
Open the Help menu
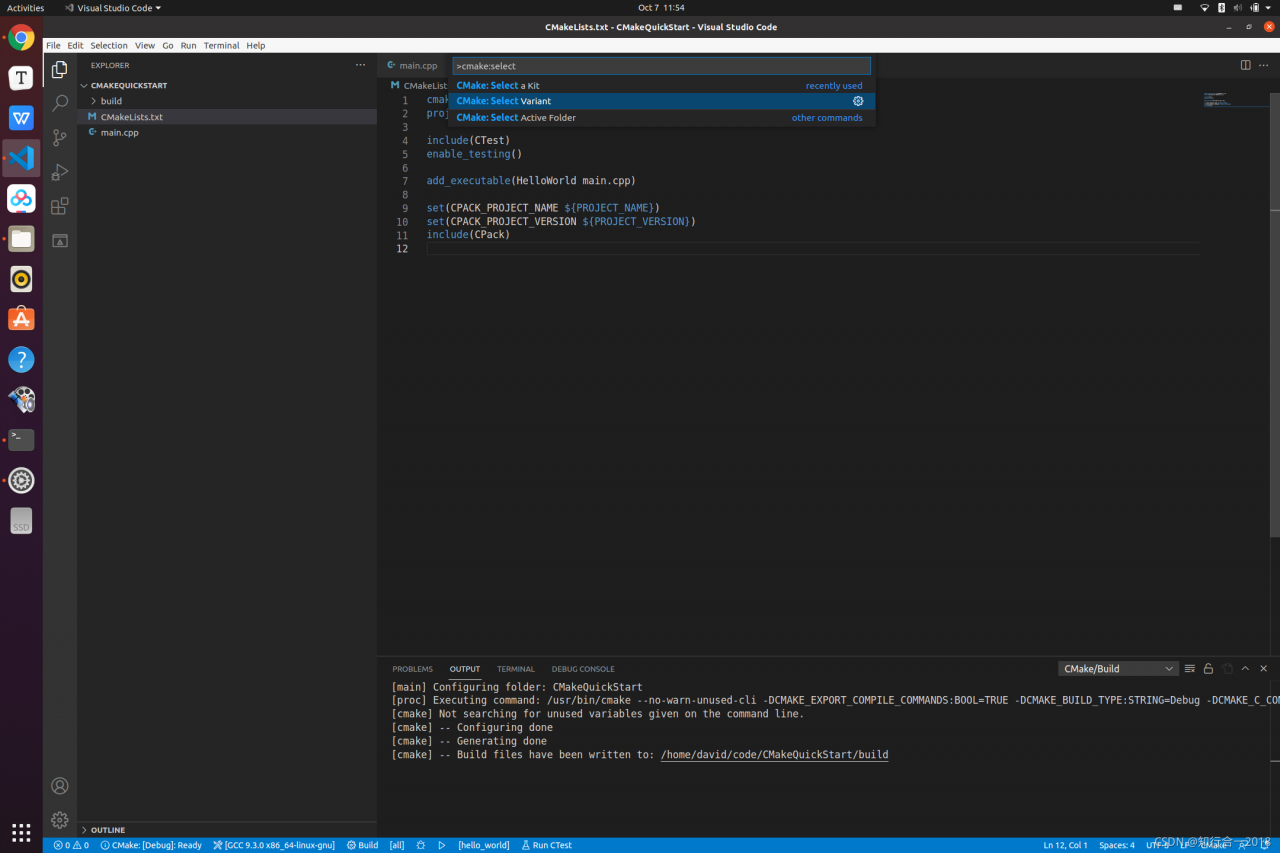[256, 45]
